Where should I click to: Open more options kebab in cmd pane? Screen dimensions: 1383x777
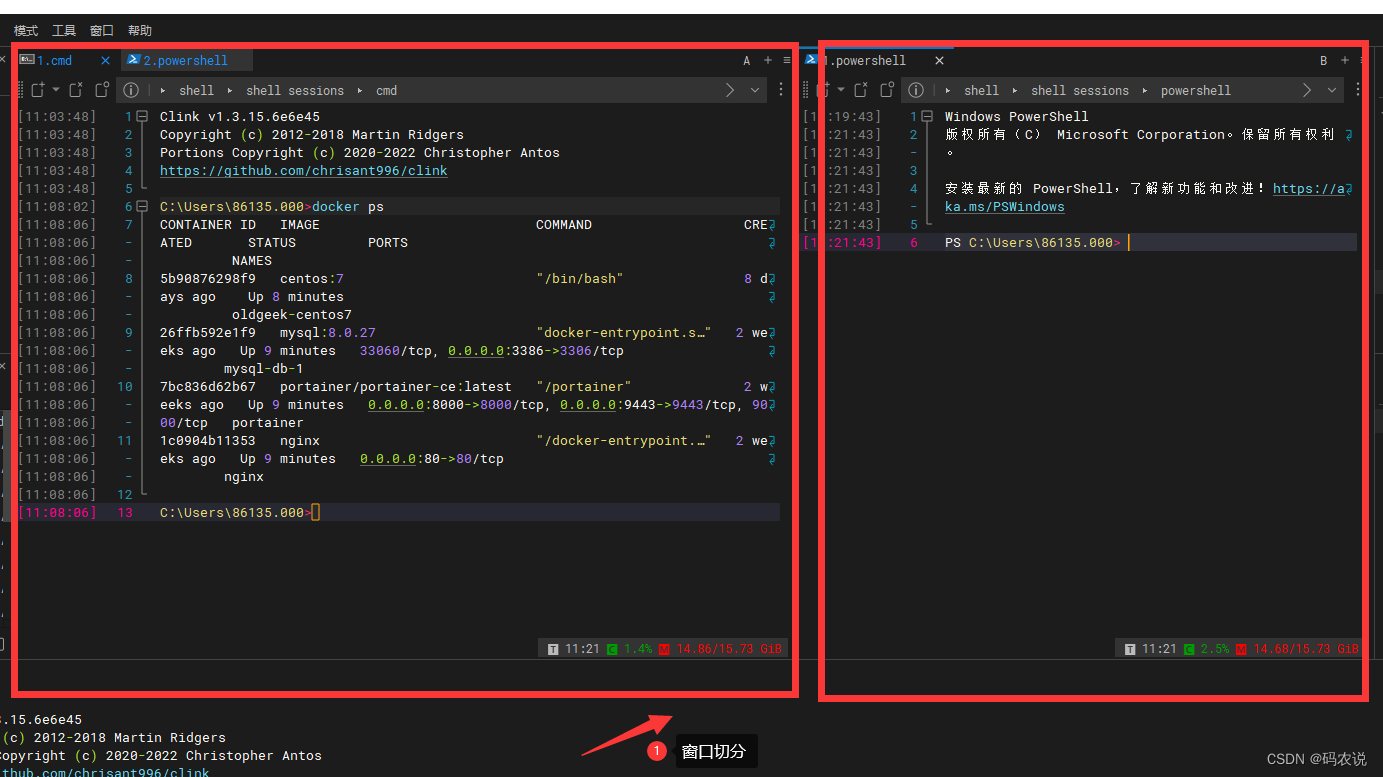tap(781, 90)
